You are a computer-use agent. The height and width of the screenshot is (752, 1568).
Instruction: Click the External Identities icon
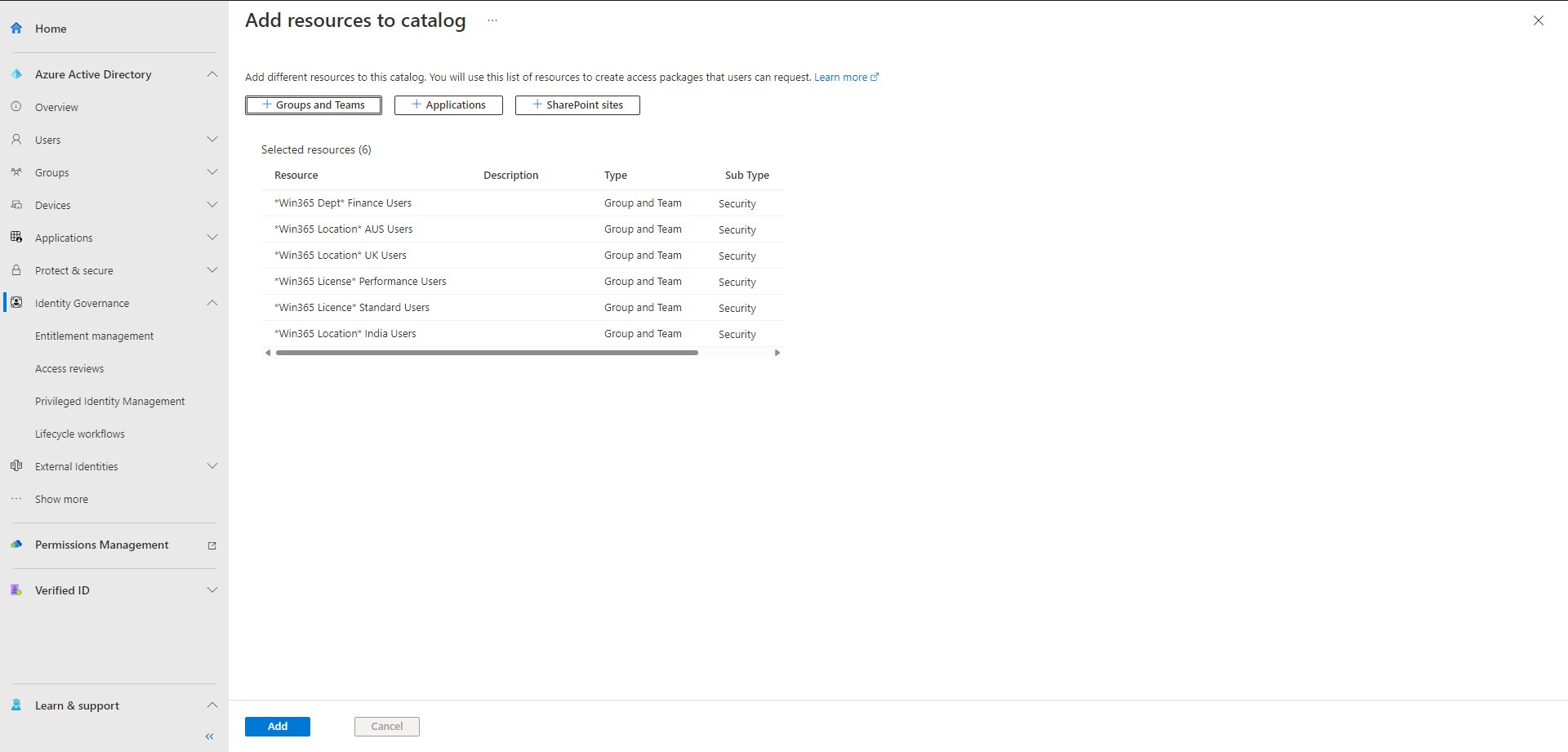tap(16, 465)
